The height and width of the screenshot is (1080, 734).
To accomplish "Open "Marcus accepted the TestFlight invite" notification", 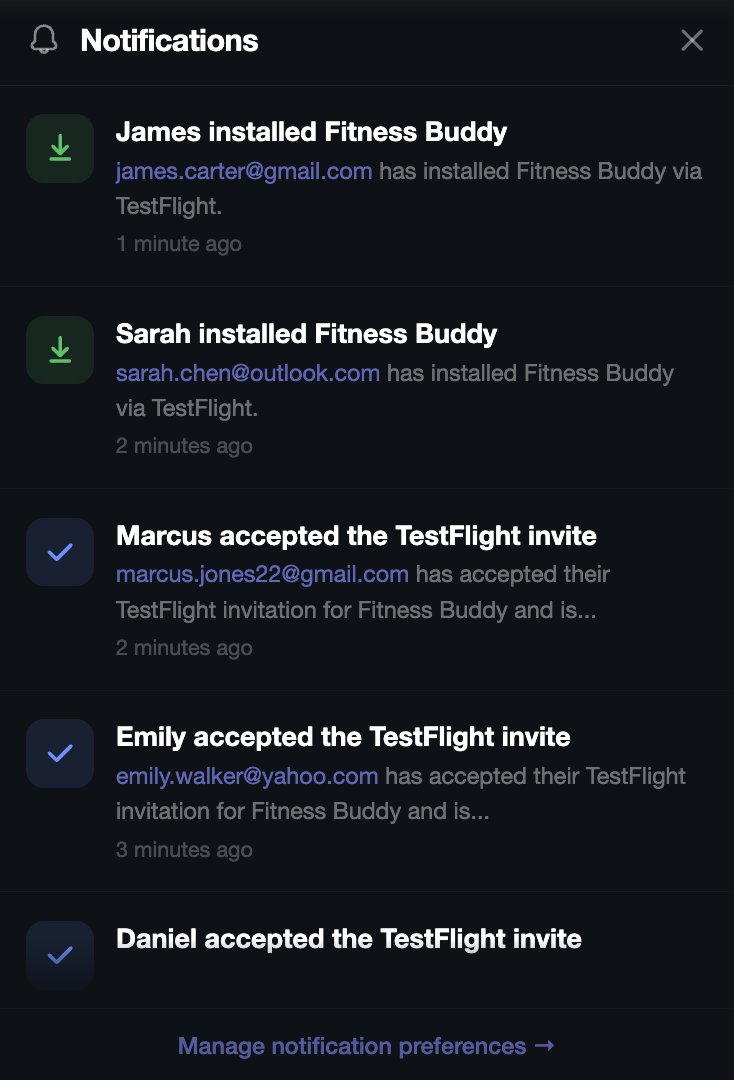I will 356,536.
